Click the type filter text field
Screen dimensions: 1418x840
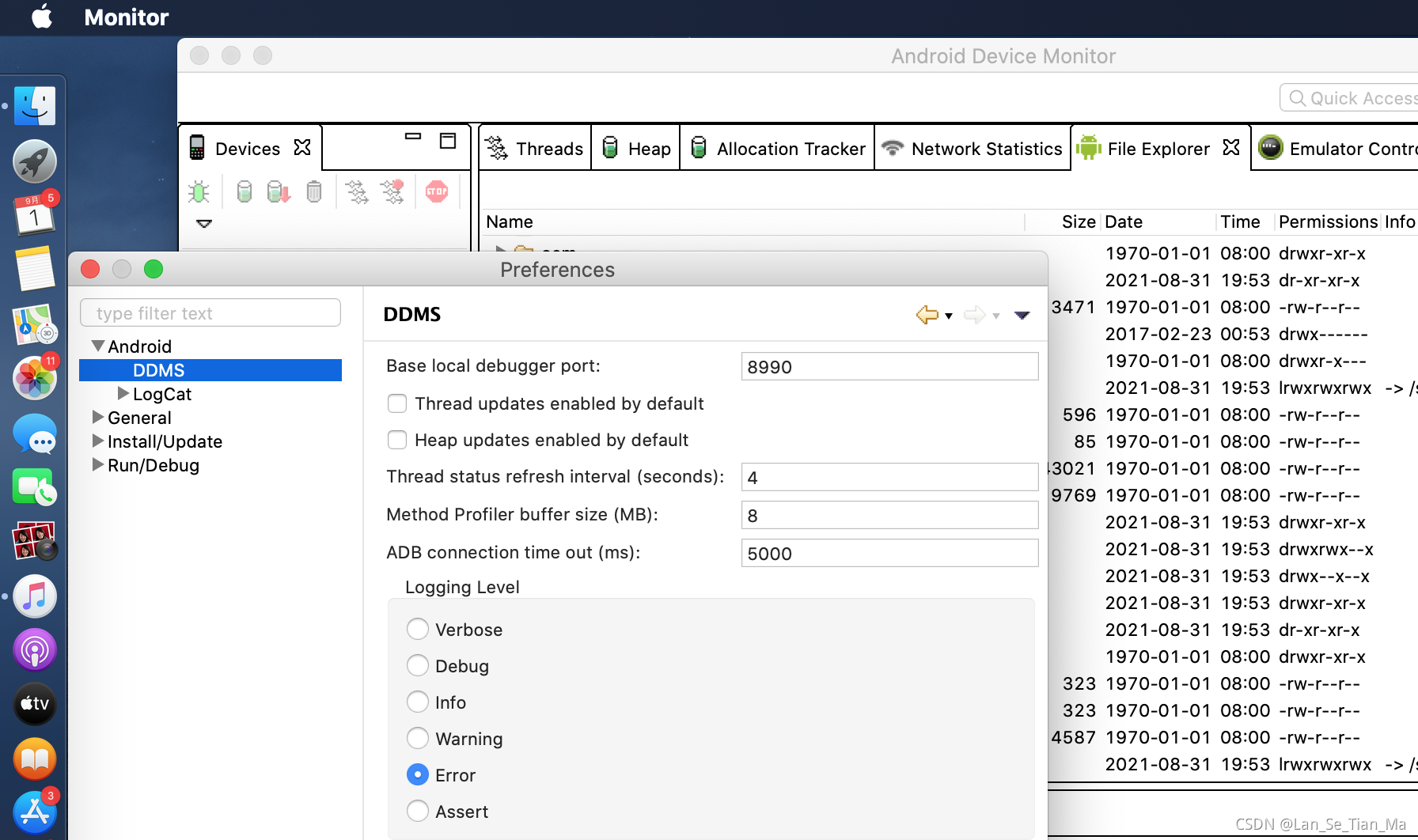[210, 313]
